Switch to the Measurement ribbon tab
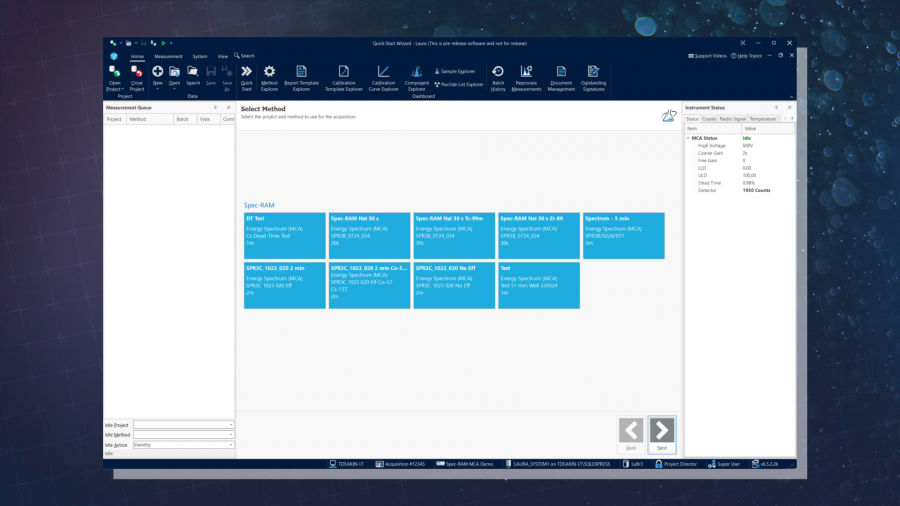 click(168, 56)
